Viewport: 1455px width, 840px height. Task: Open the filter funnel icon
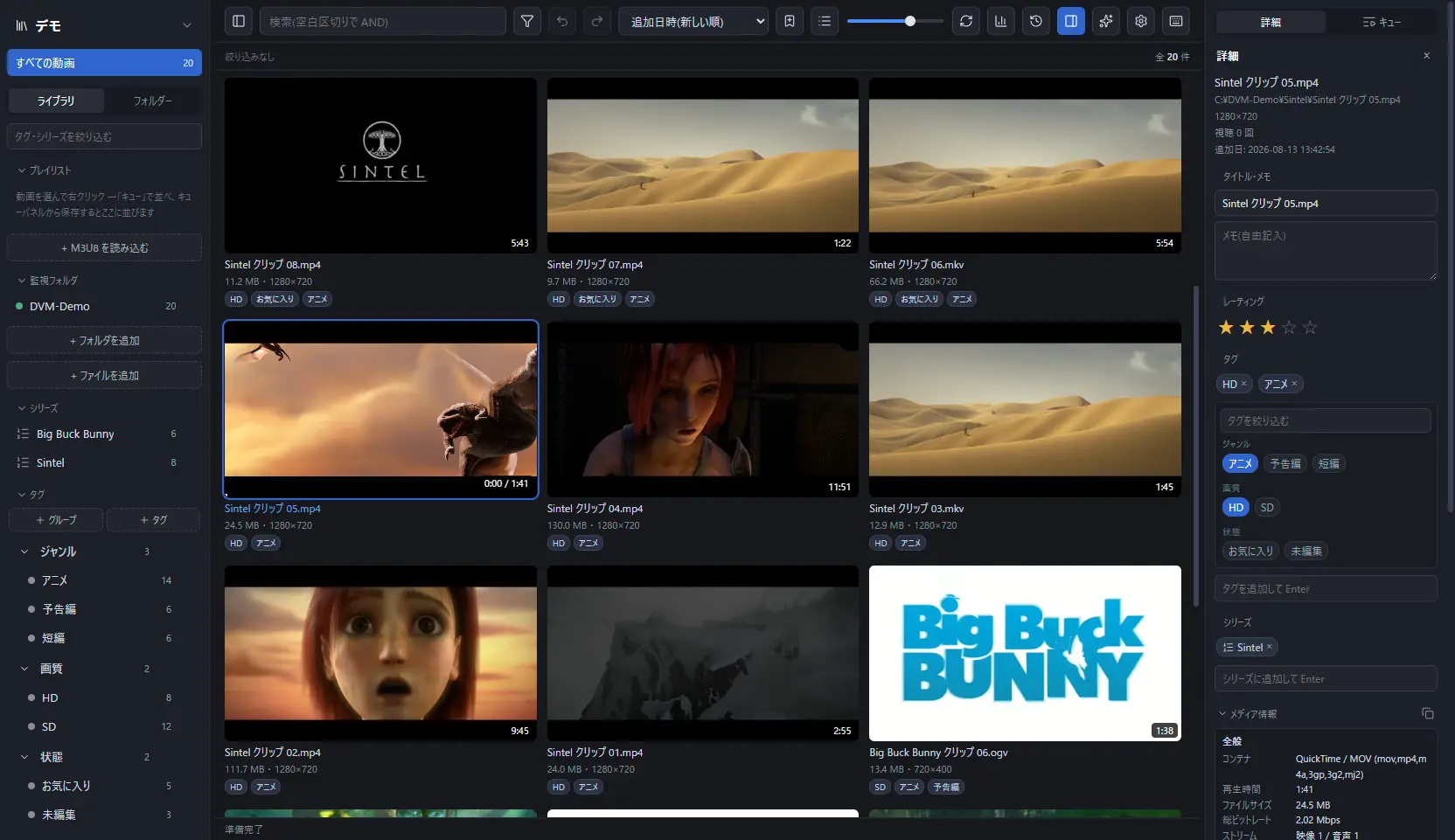[x=527, y=21]
